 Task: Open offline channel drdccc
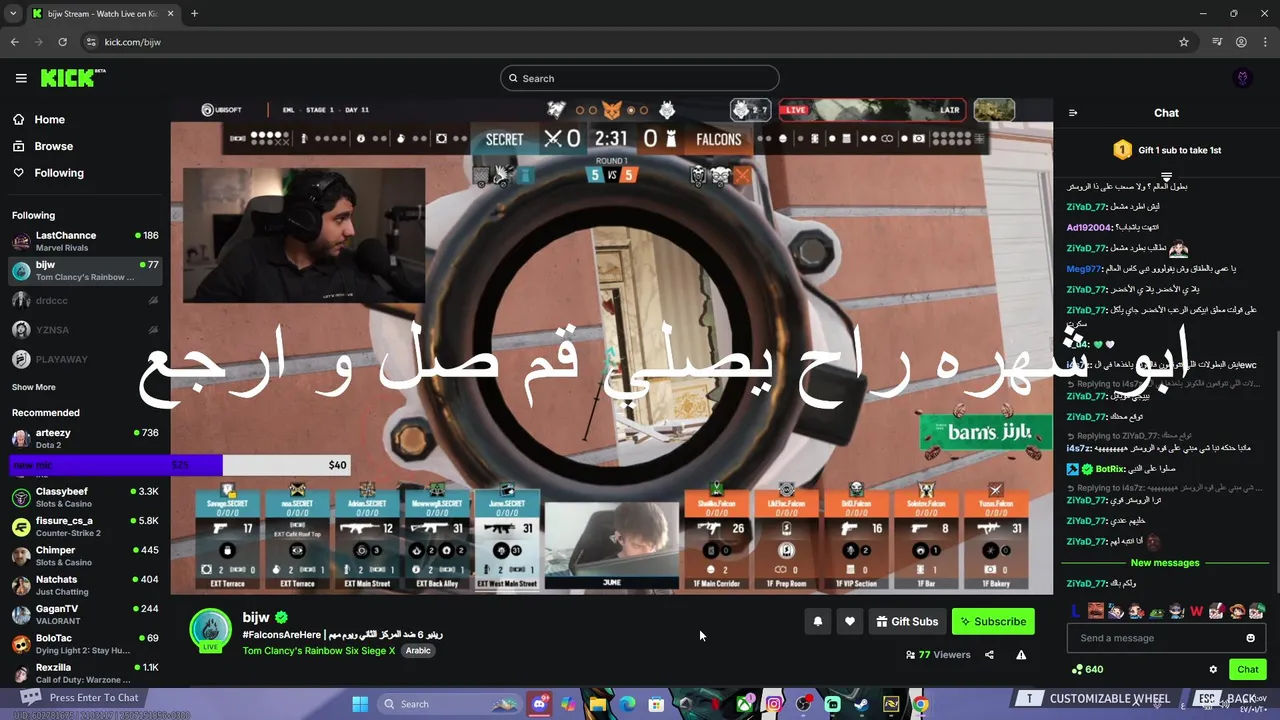[x=85, y=300]
